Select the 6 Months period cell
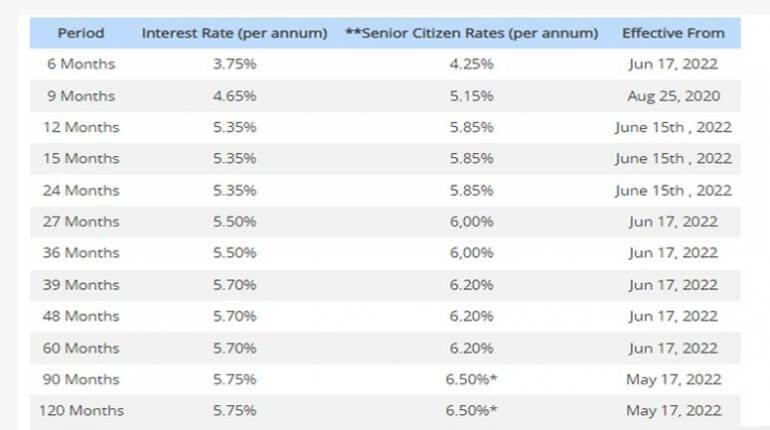The image size is (770, 430). click(x=81, y=64)
